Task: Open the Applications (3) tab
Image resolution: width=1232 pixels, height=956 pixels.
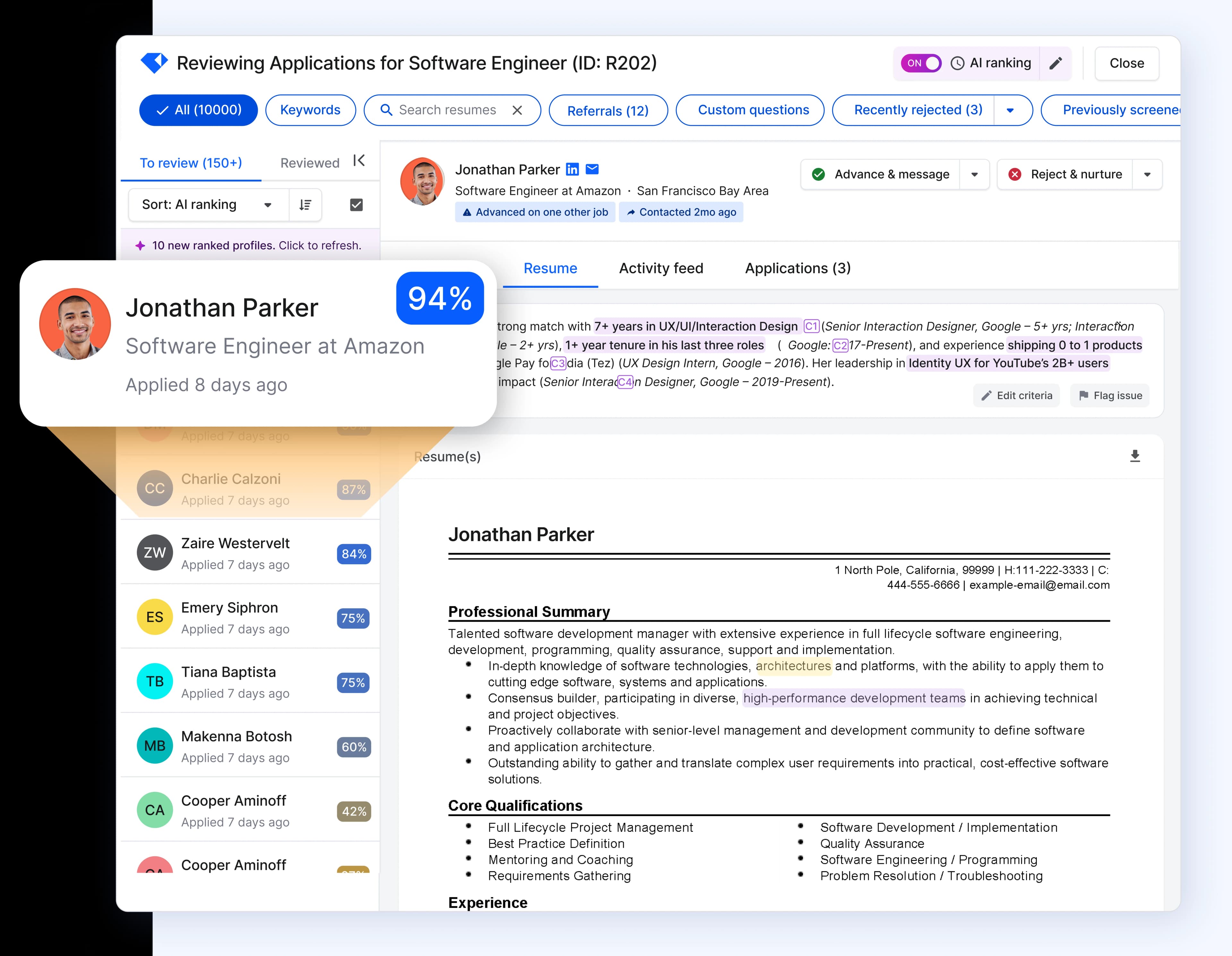Action: pyautogui.click(x=797, y=269)
